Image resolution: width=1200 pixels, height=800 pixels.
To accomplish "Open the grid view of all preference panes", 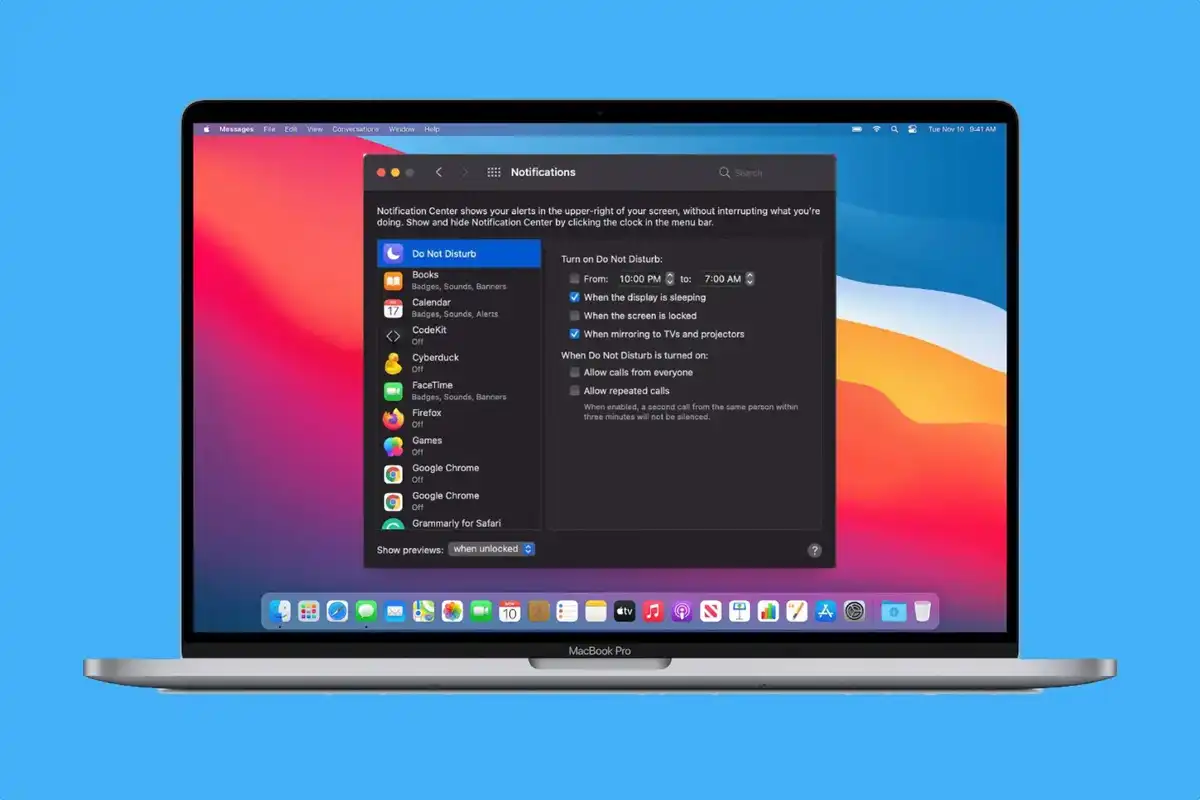I will (x=493, y=171).
